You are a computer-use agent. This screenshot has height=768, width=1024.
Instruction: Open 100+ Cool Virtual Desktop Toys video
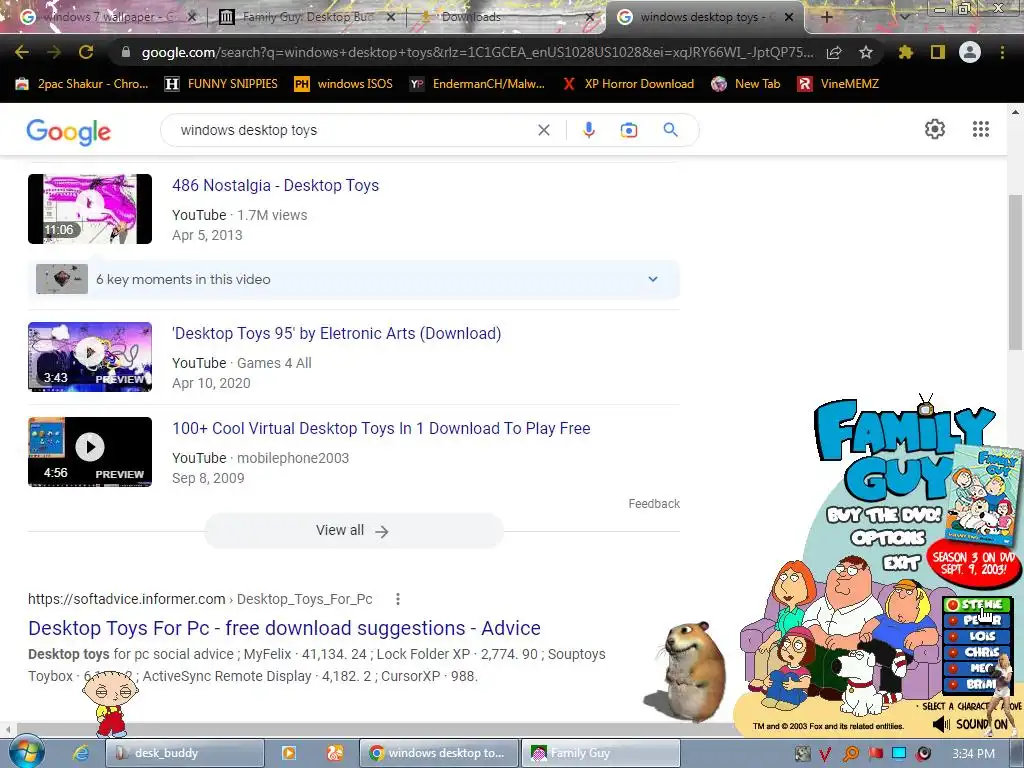[381, 428]
